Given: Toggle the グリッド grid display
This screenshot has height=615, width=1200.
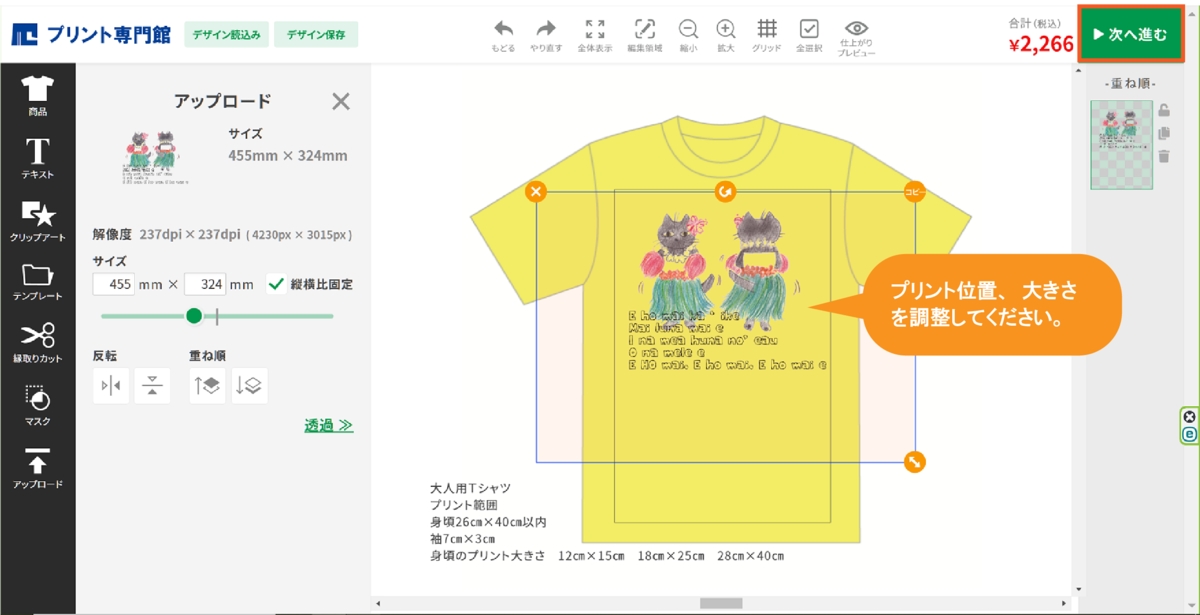Looking at the screenshot, I should point(767,35).
